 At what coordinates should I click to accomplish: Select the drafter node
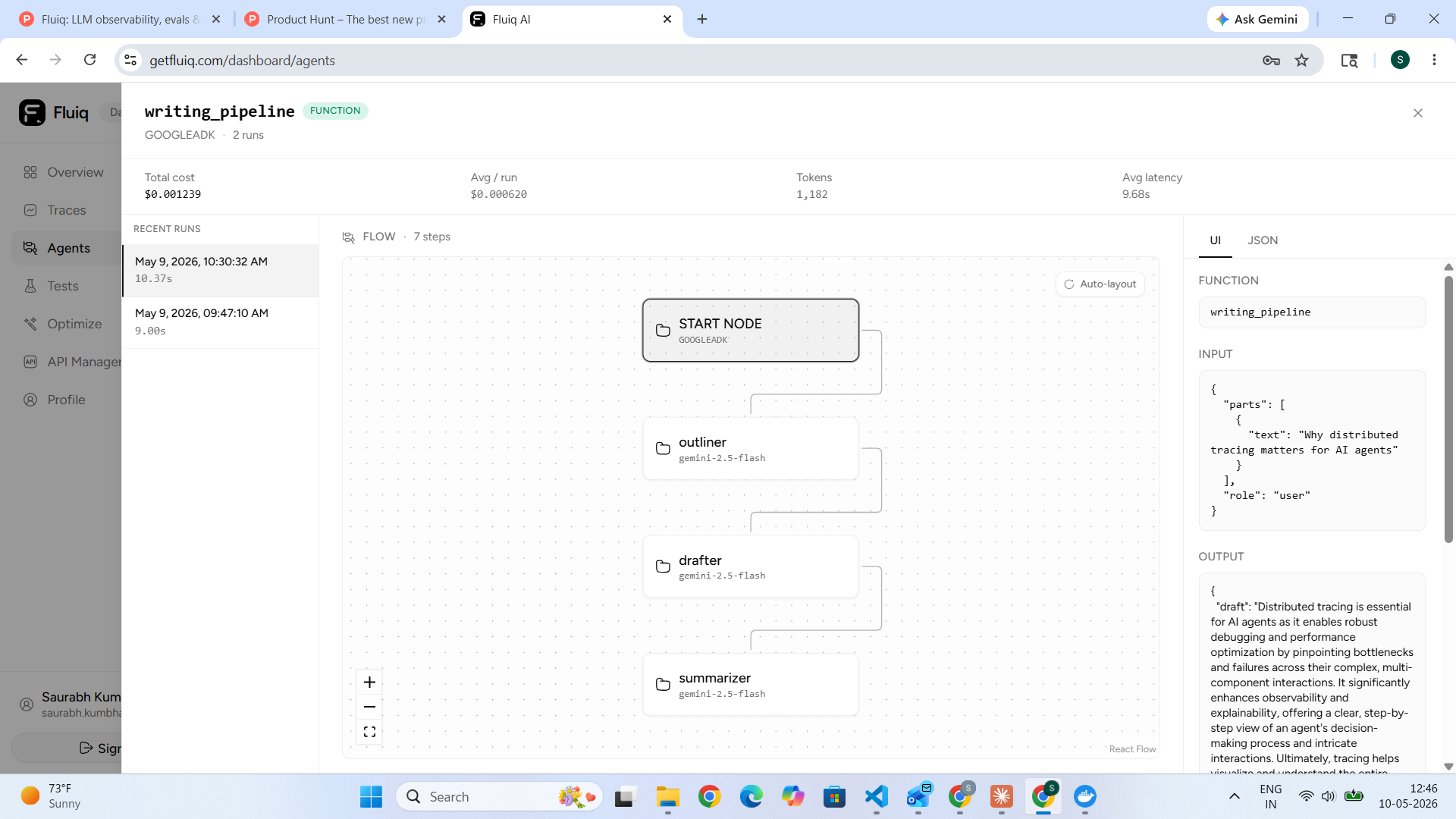tap(751, 566)
